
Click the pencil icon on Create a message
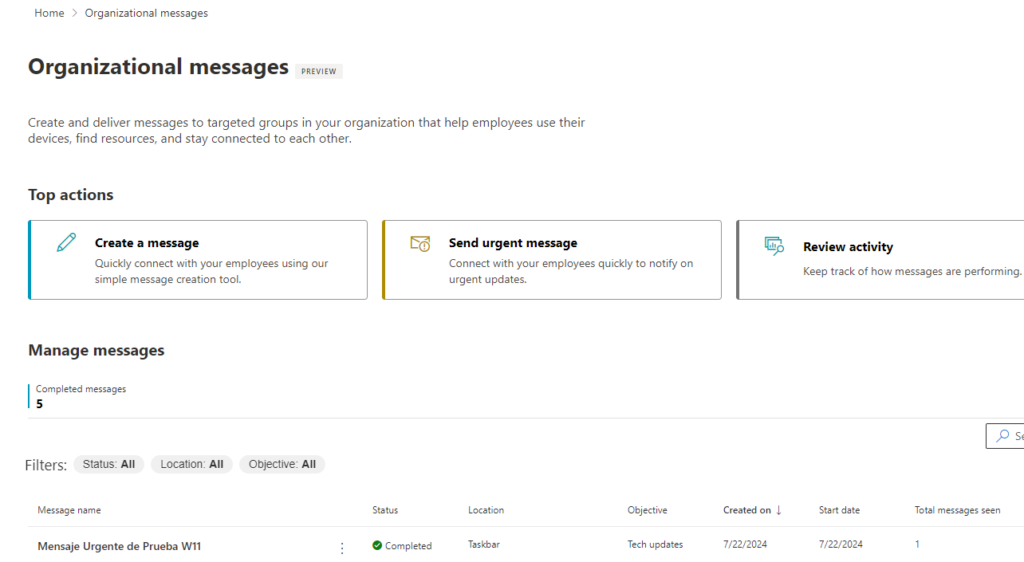pyautogui.click(x=66, y=242)
